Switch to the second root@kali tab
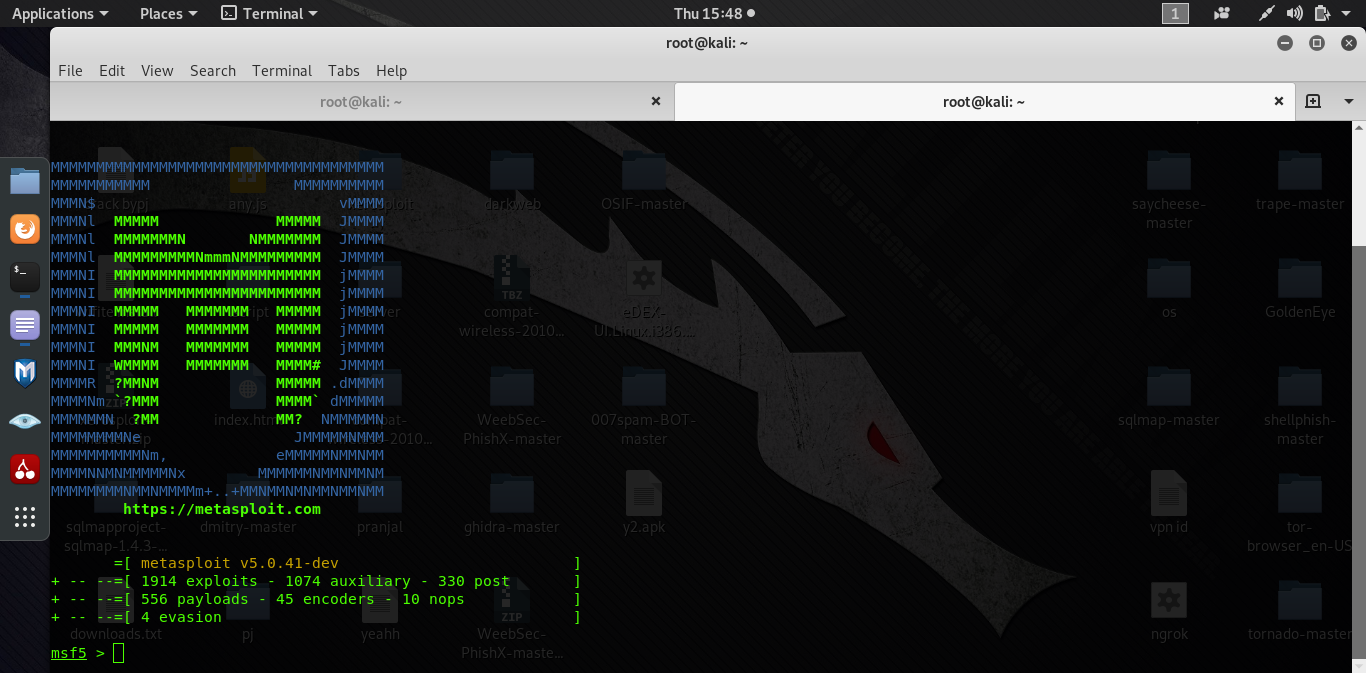The width and height of the screenshot is (1366, 673). (983, 101)
